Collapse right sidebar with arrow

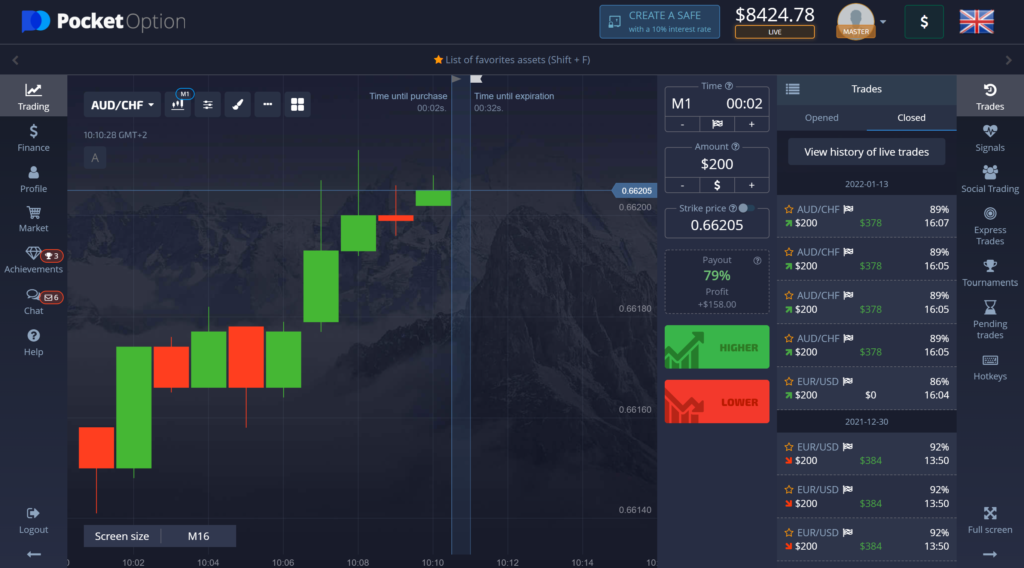pyautogui.click(x=990, y=554)
